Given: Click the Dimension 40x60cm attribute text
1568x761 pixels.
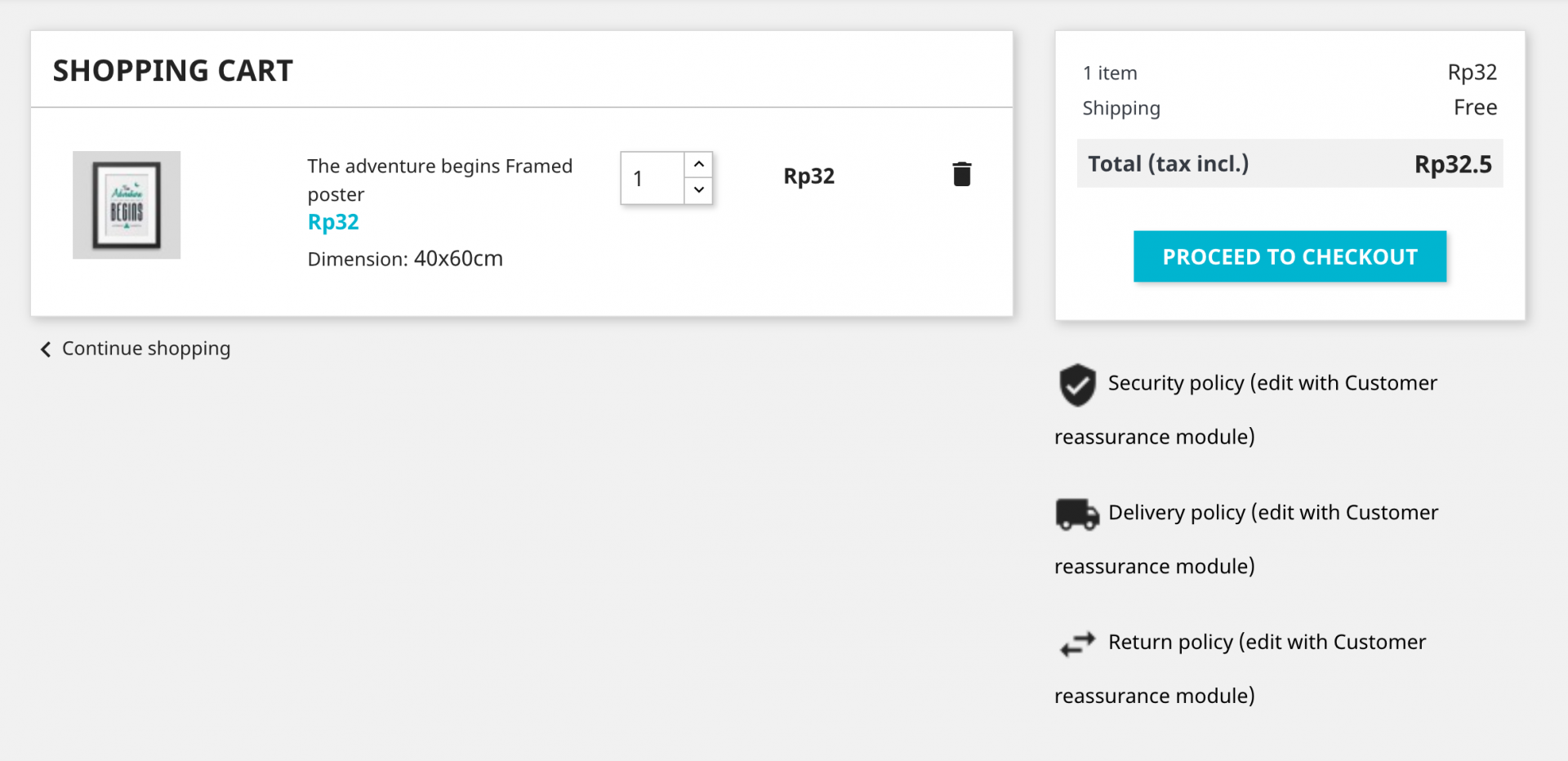Looking at the screenshot, I should [405, 259].
